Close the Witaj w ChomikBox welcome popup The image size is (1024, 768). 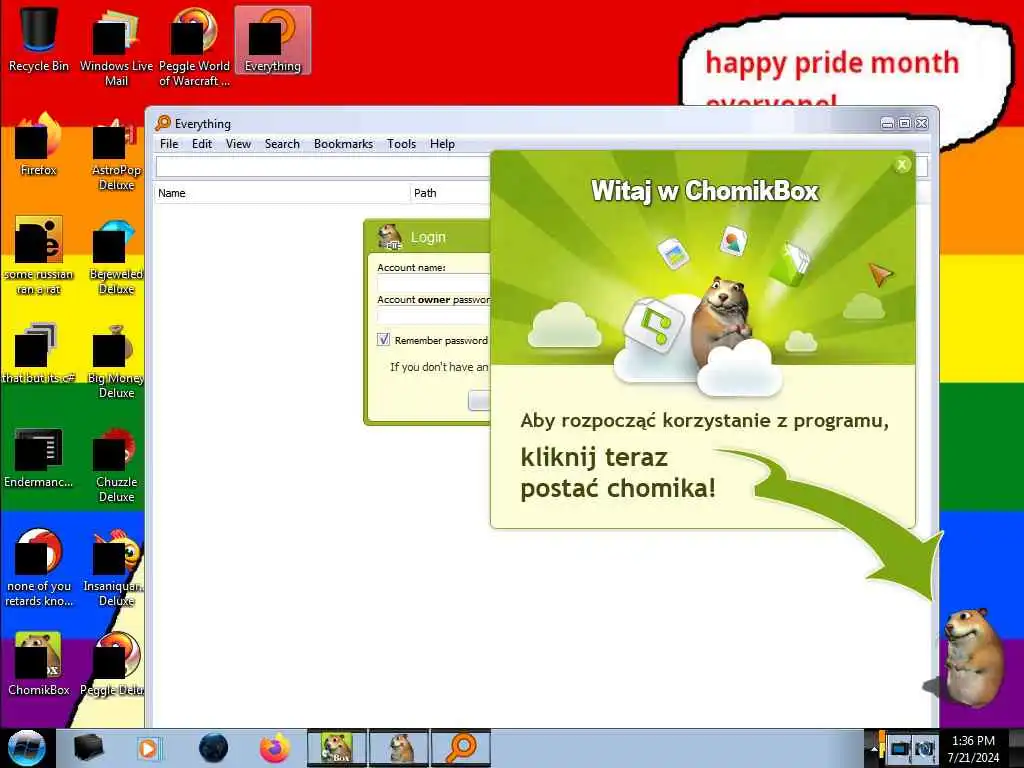click(902, 165)
